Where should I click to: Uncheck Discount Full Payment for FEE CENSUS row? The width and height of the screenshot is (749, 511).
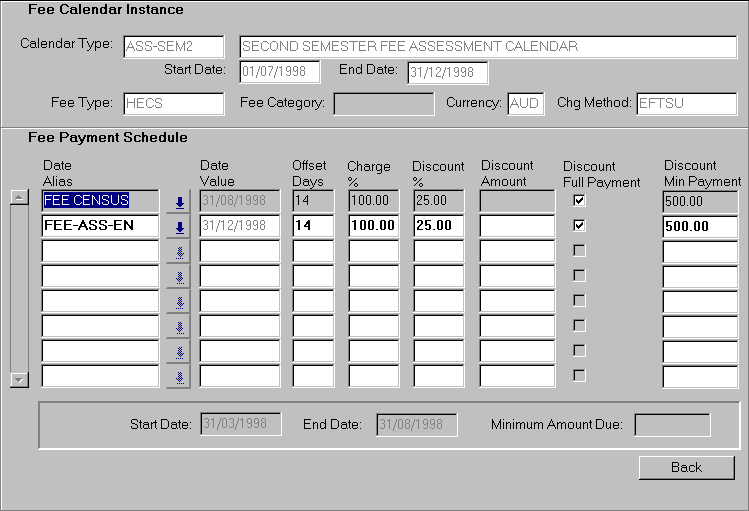[579, 201]
